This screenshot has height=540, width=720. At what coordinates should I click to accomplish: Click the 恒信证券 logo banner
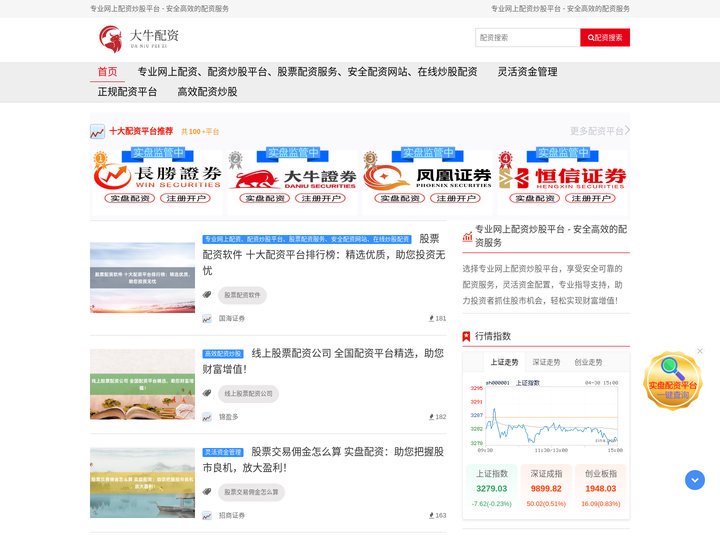tap(562, 178)
